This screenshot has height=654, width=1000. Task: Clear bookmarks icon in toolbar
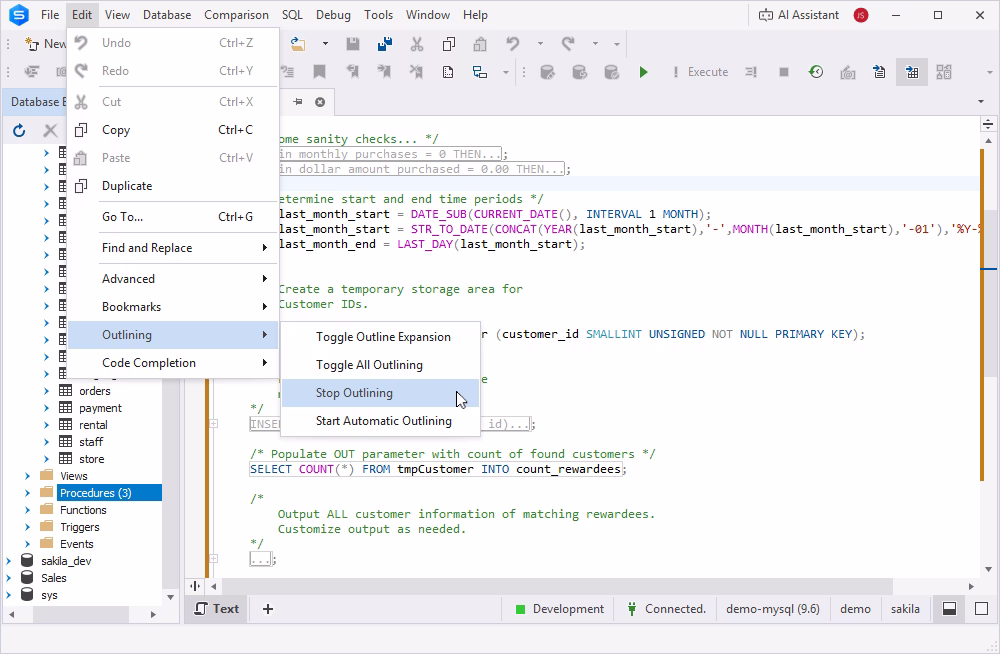click(x=416, y=72)
